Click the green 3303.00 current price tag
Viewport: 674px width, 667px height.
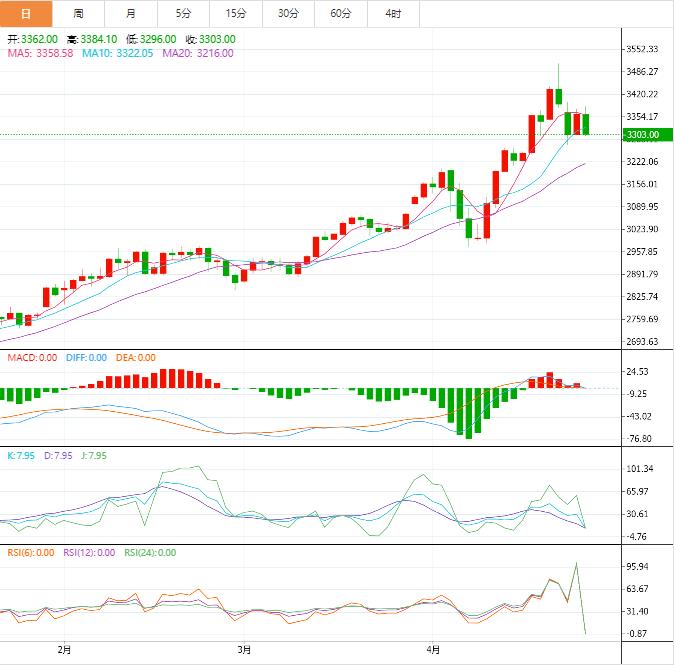[640, 135]
